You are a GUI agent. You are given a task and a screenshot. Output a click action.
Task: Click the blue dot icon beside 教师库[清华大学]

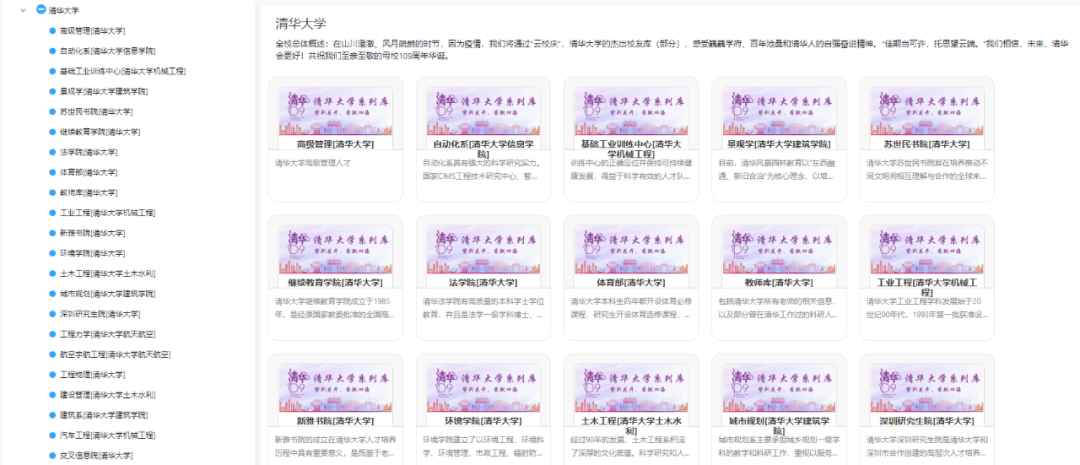52,192
